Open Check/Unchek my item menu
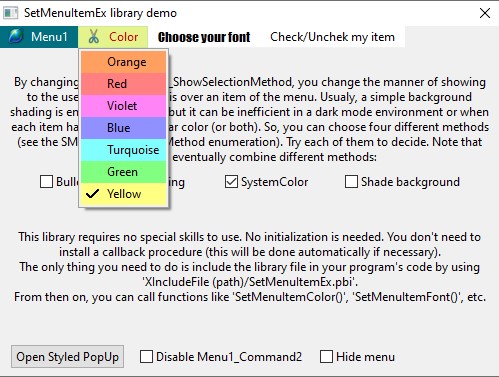The height and width of the screenshot is (377, 499). click(332, 37)
